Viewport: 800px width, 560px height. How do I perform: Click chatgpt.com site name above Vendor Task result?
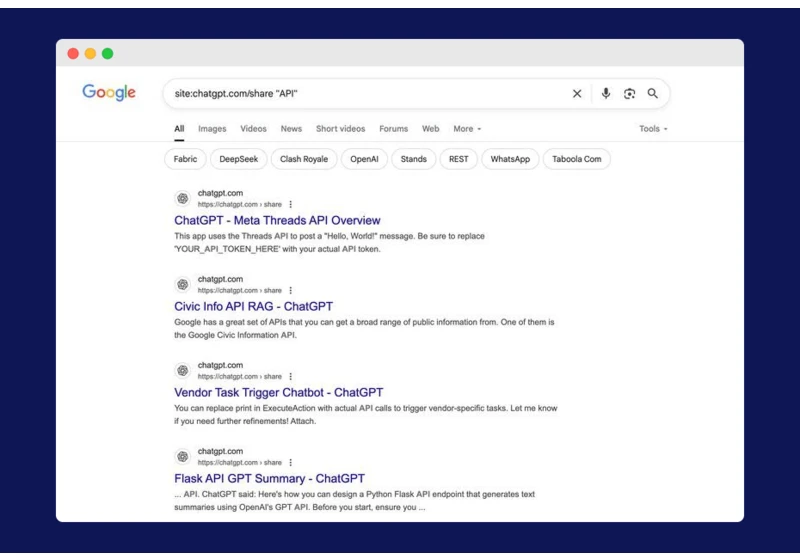tap(220, 365)
